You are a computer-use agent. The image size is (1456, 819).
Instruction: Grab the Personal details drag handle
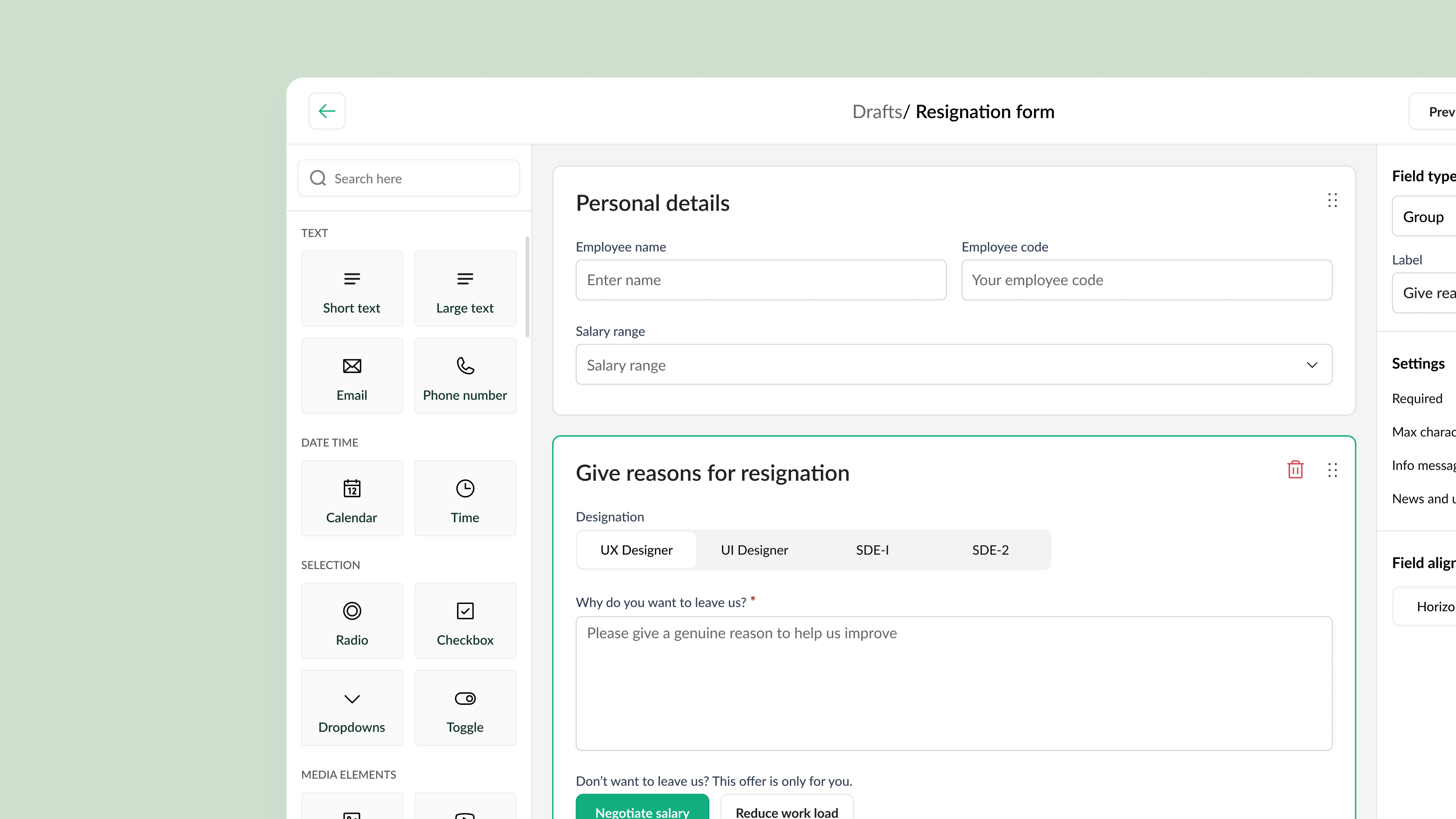coord(1332,200)
